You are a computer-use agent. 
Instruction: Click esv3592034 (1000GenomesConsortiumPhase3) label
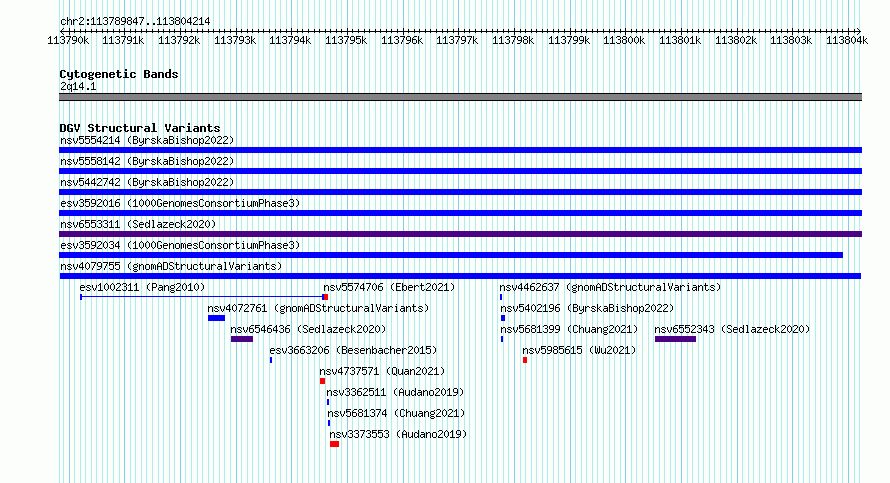pos(180,245)
